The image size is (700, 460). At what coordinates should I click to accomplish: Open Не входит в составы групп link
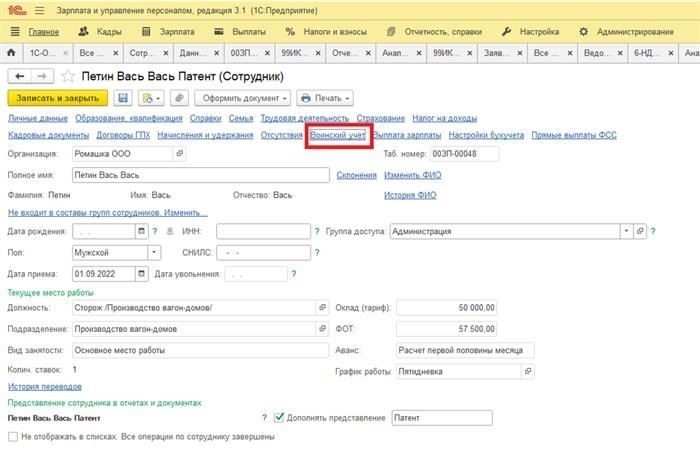(108, 212)
